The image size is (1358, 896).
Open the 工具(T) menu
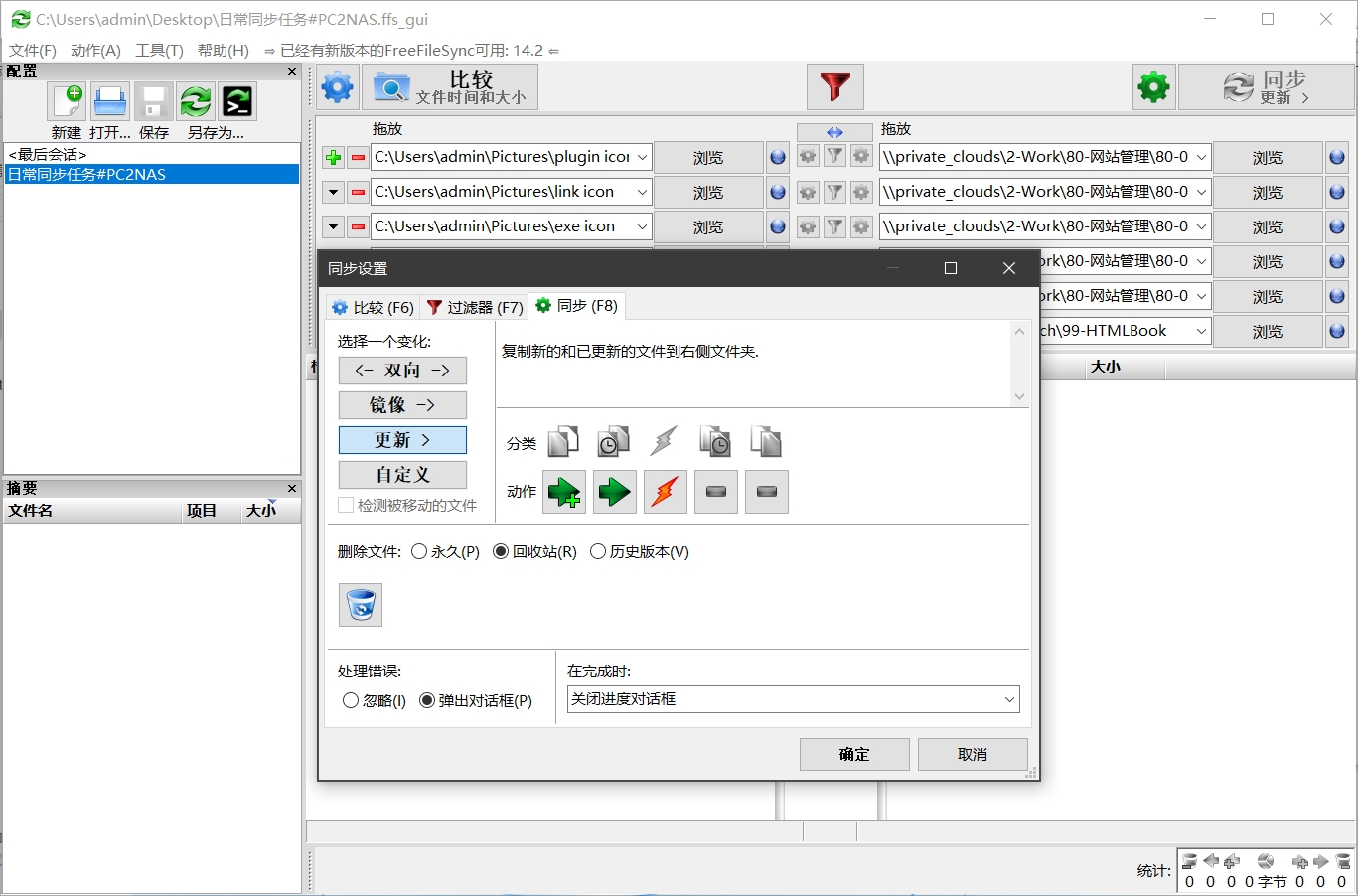[x=158, y=51]
